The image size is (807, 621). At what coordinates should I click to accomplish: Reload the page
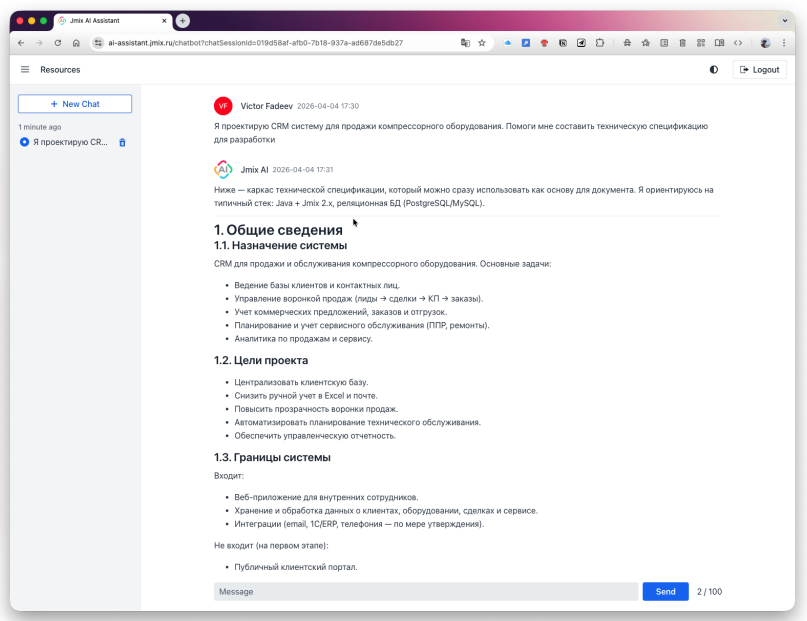pyautogui.click(x=58, y=43)
